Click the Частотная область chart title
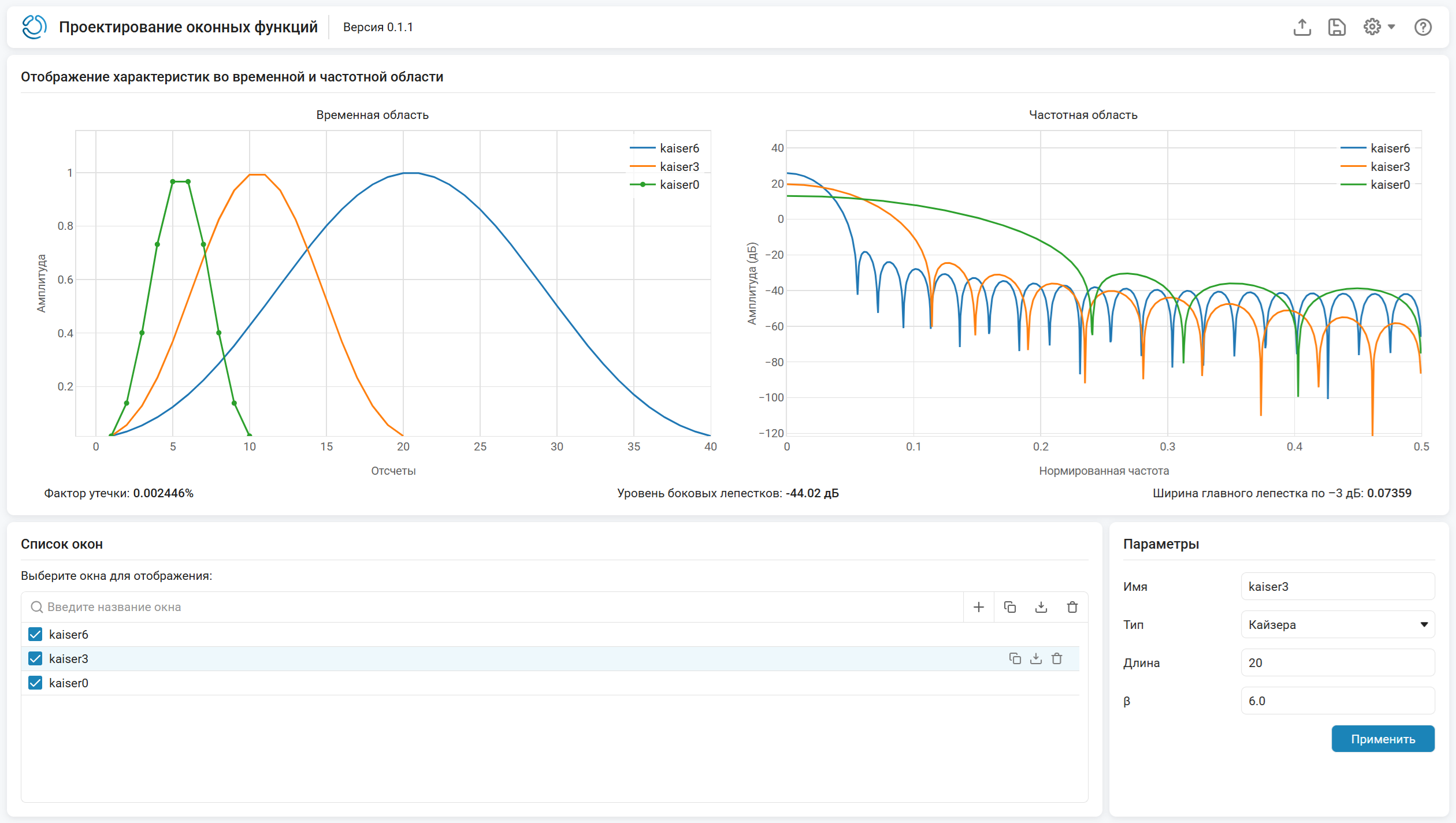The height and width of the screenshot is (823, 1456). (x=1083, y=115)
